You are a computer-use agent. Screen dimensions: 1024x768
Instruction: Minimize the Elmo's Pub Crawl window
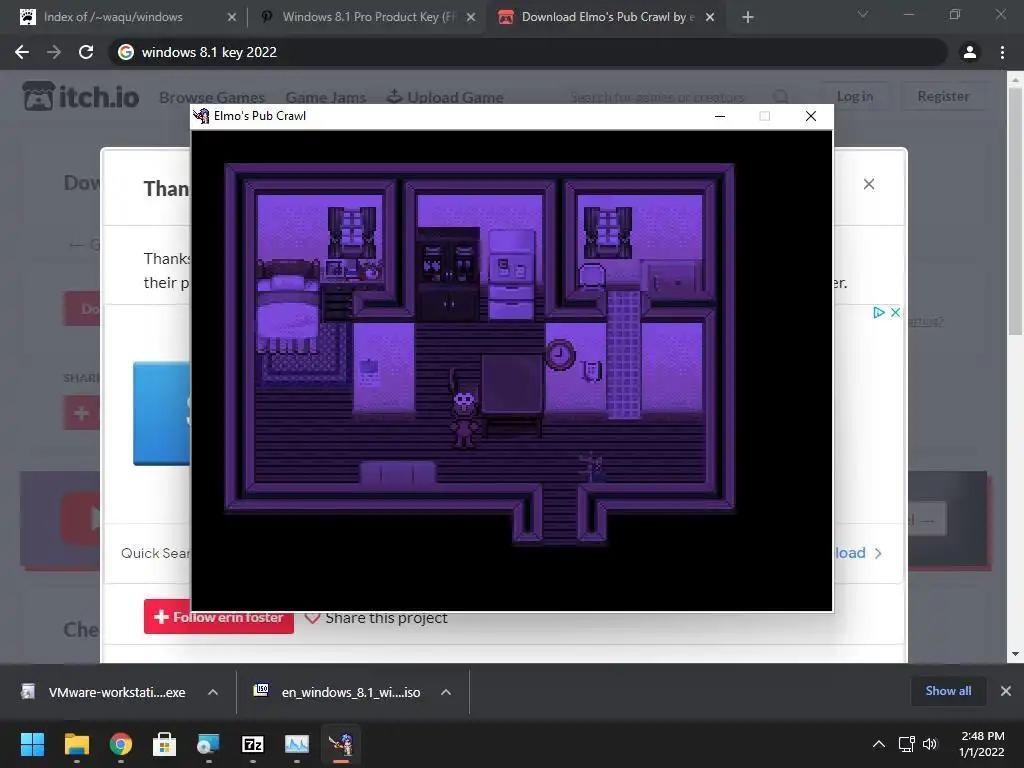coord(720,116)
